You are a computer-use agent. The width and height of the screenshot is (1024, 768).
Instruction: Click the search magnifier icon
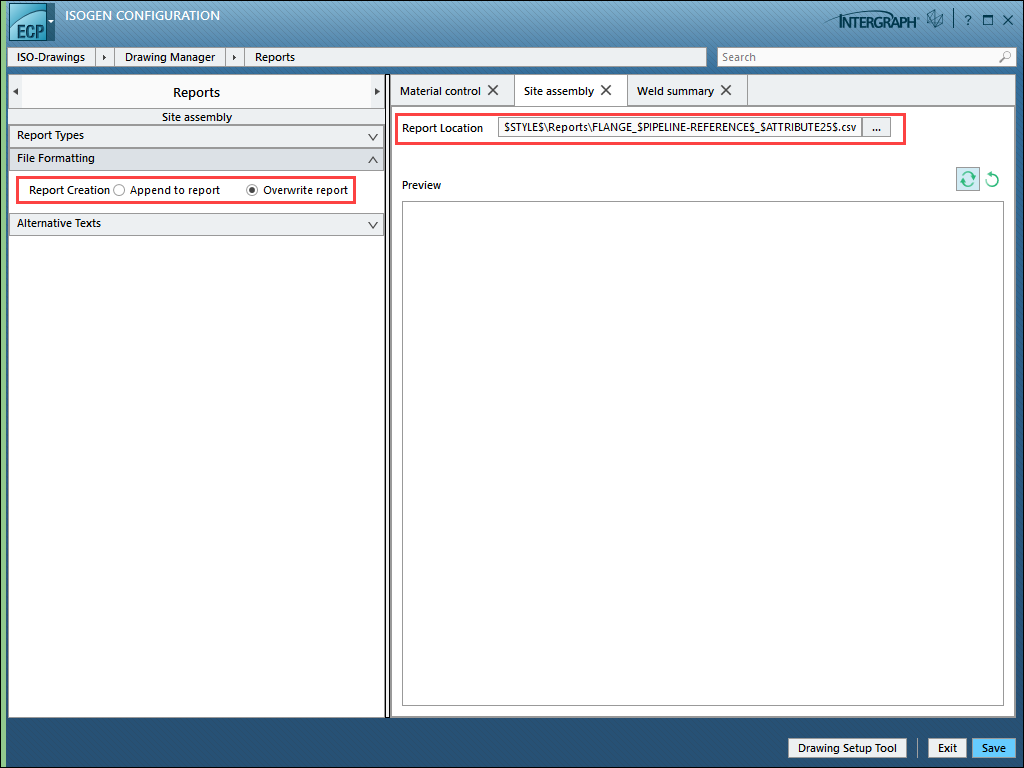(x=1005, y=57)
